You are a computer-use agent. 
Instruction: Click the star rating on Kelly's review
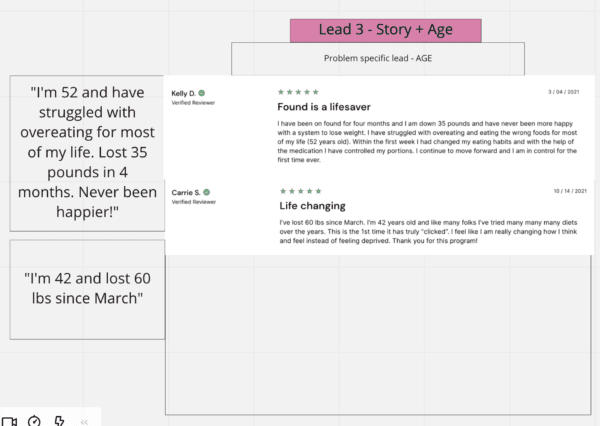pos(298,92)
